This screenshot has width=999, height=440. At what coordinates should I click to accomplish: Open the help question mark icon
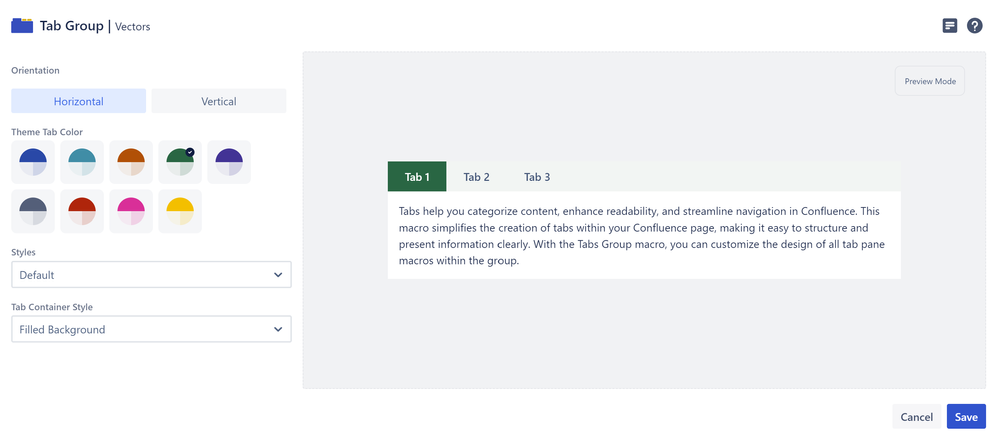point(975,26)
